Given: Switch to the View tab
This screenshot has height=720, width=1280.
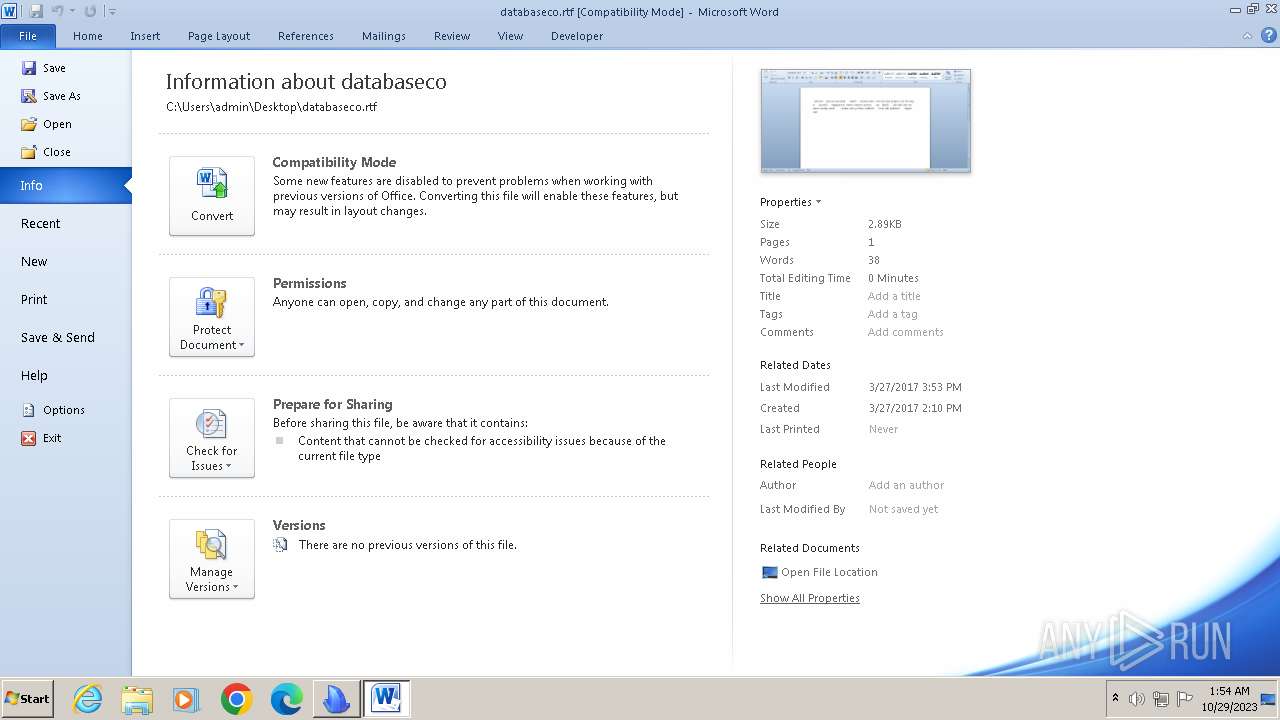Looking at the screenshot, I should coord(510,36).
